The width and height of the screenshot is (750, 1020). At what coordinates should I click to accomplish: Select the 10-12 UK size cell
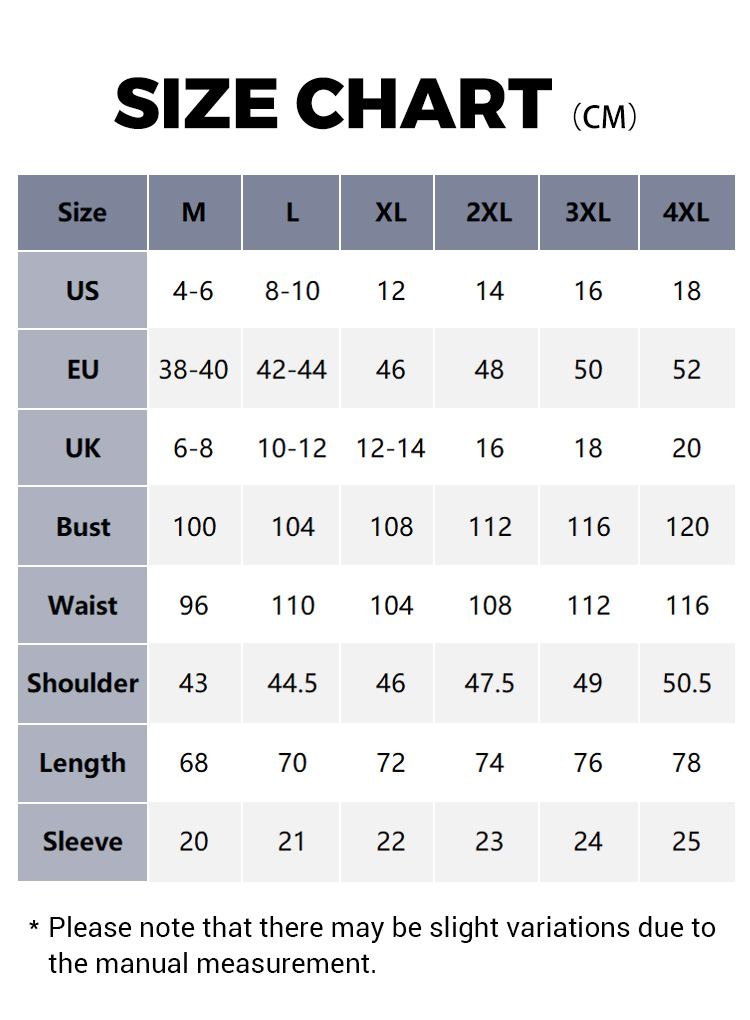292,449
